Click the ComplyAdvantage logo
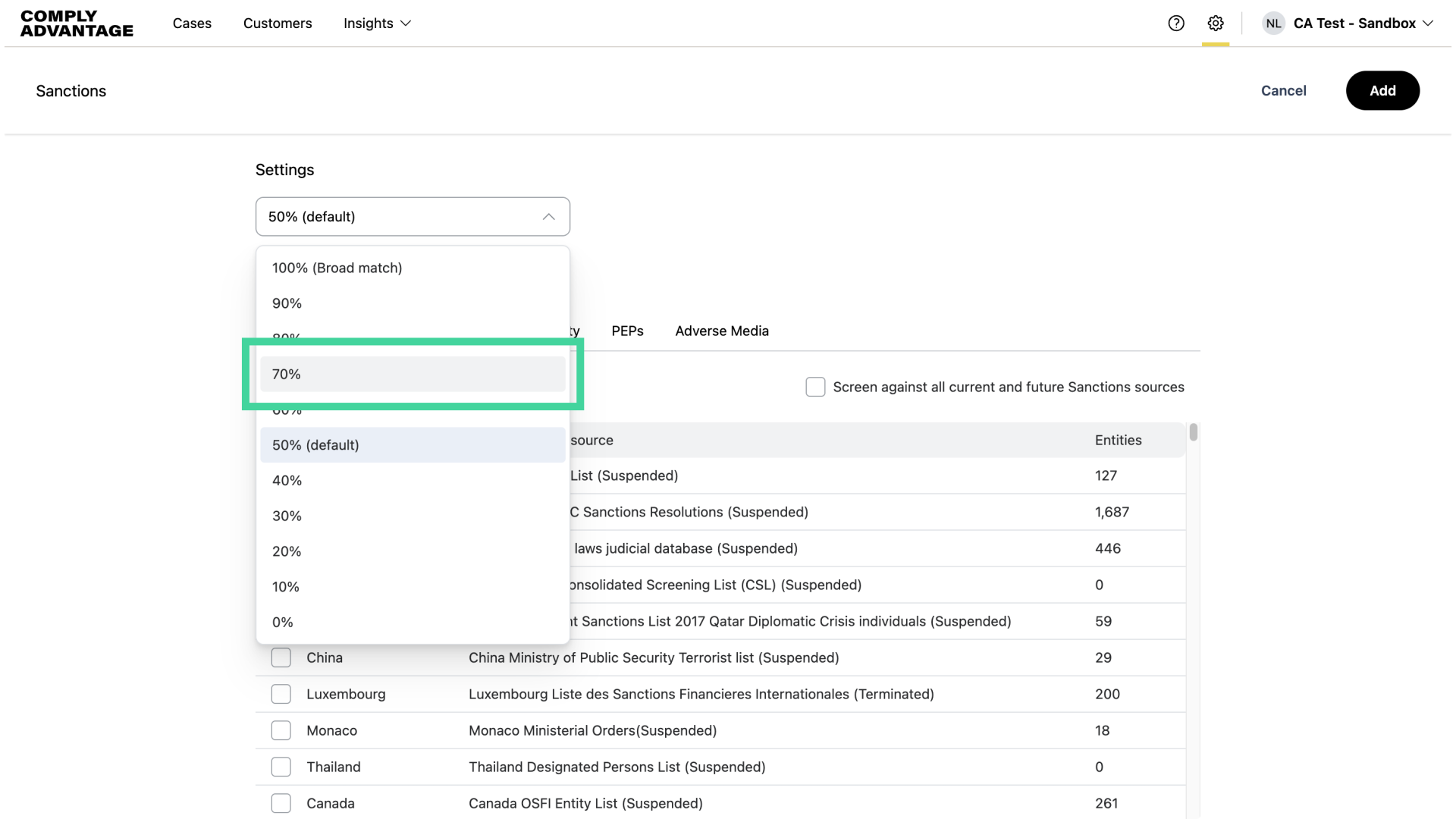Viewport: 1456px width, 819px height. [77, 24]
